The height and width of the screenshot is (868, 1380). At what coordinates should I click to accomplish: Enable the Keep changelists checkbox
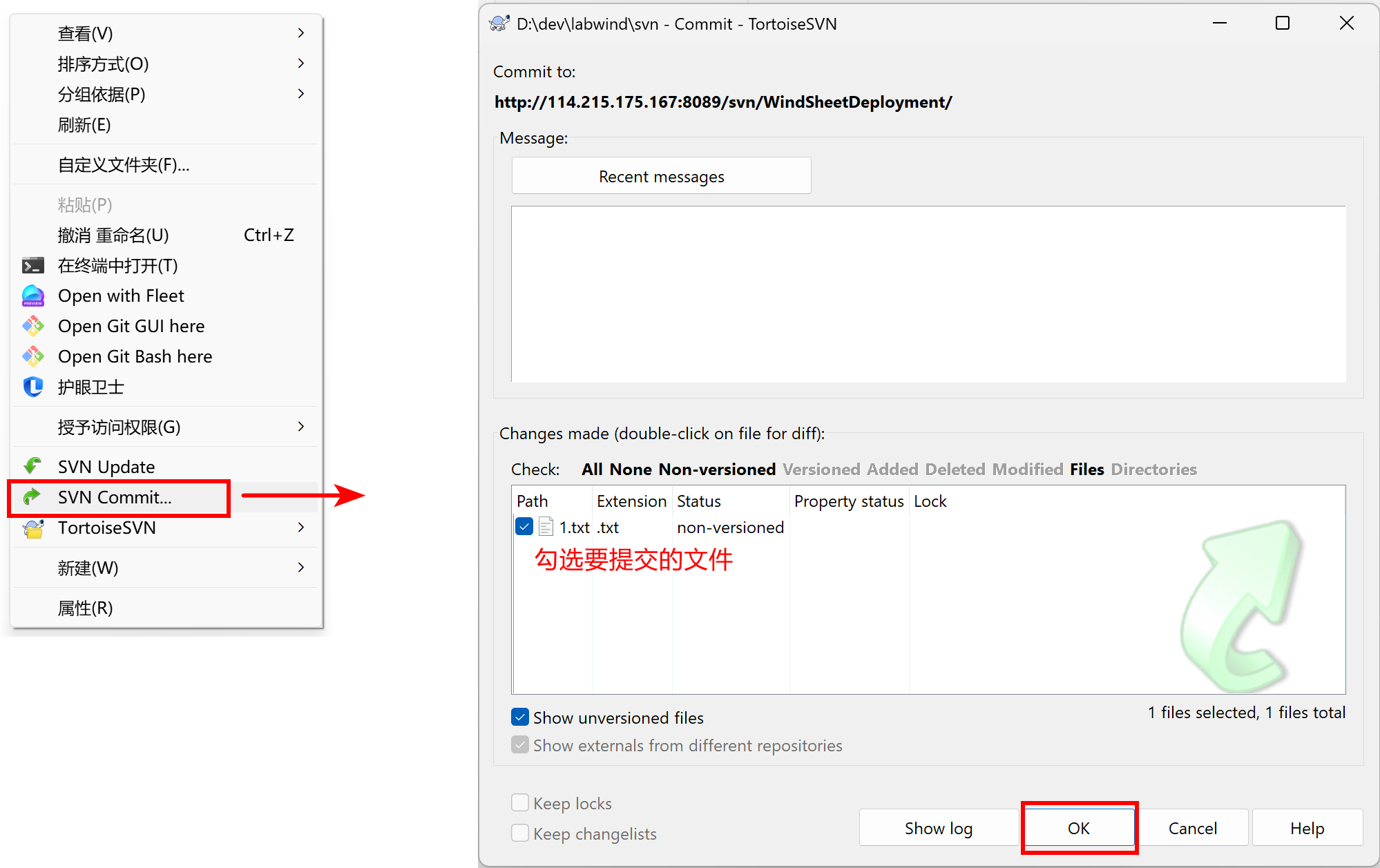tap(520, 833)
